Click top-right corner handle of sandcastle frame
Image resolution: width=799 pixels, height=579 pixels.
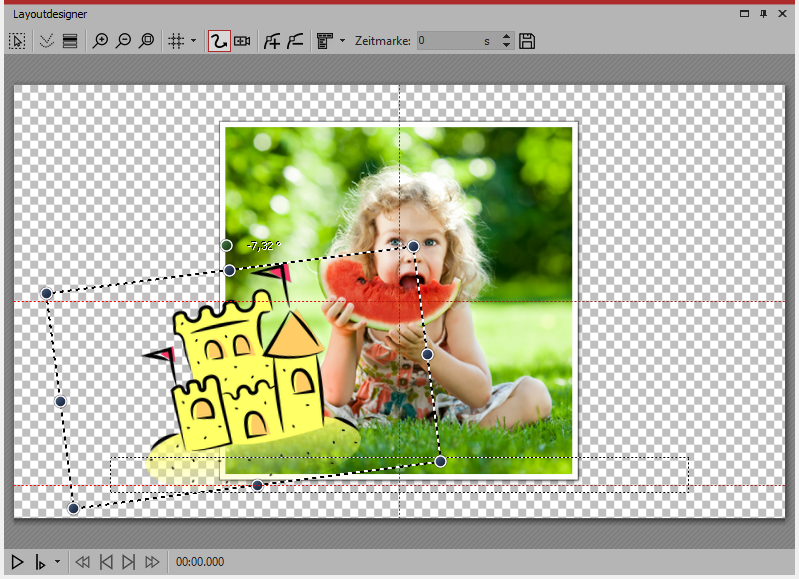click(413, 247)
